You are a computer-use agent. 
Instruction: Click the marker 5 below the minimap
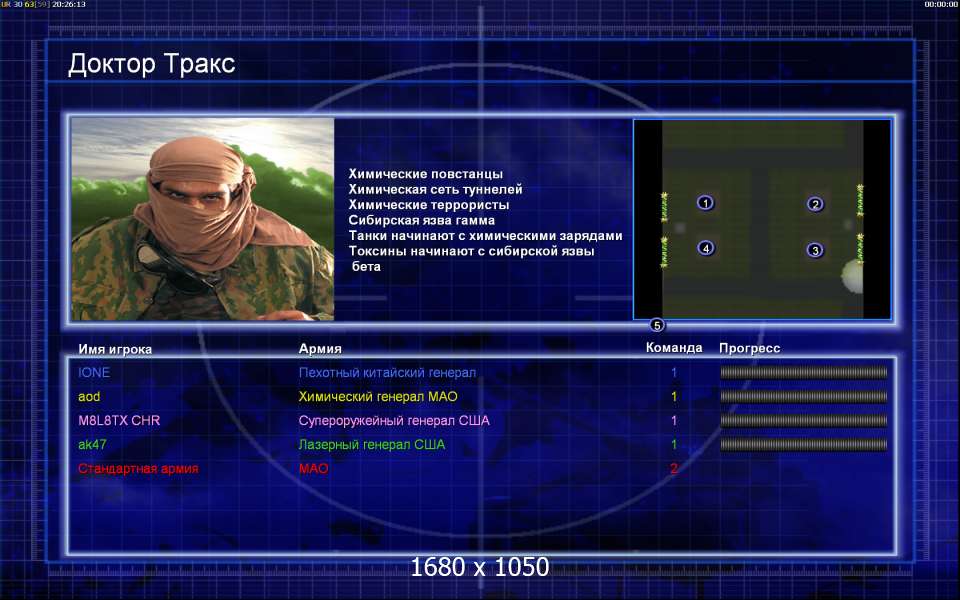coord(656,325)
